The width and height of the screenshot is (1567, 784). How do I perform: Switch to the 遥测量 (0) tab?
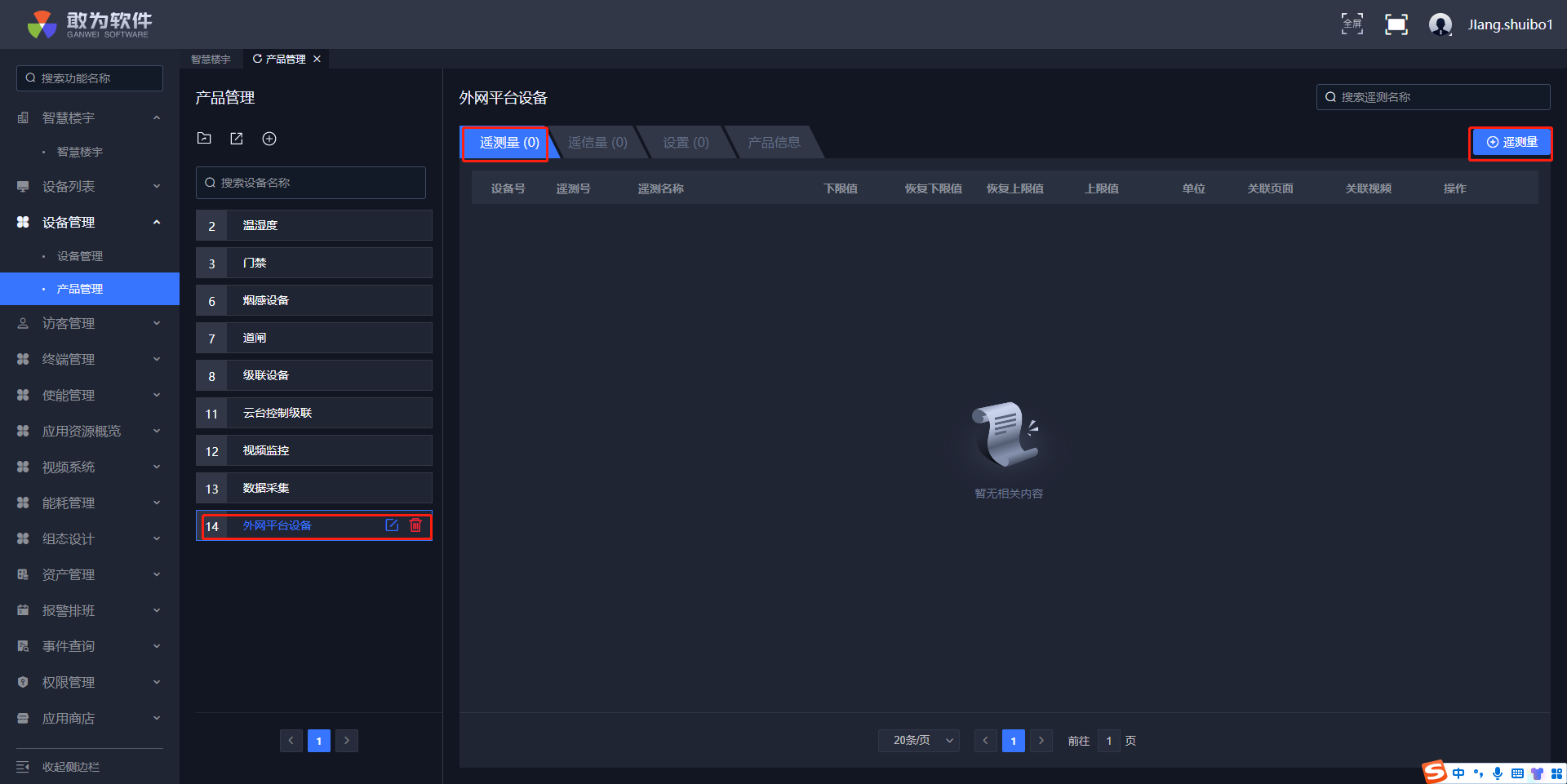click(508, 143)
